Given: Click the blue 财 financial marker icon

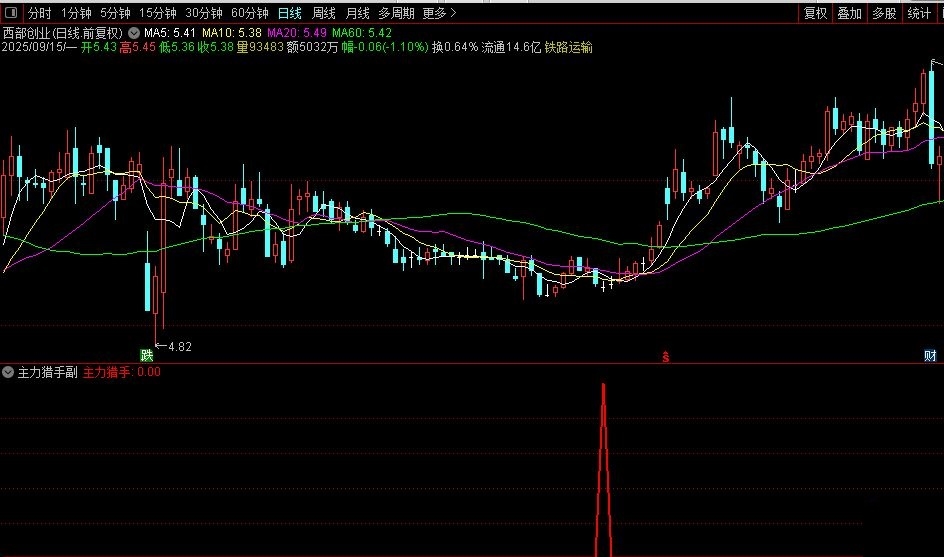Looking at the screenshot, I should pyautogui.click(x=930, y=355).
